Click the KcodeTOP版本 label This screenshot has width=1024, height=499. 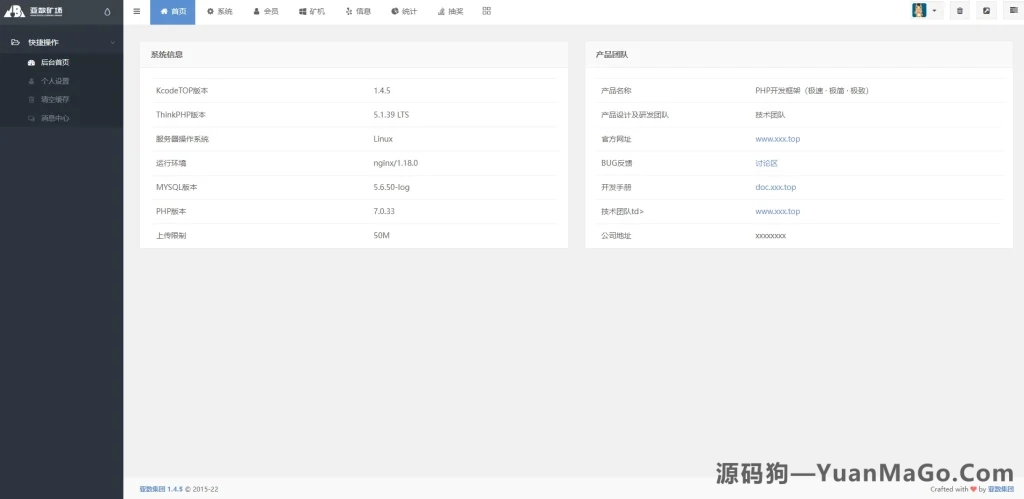click(182, 91)
